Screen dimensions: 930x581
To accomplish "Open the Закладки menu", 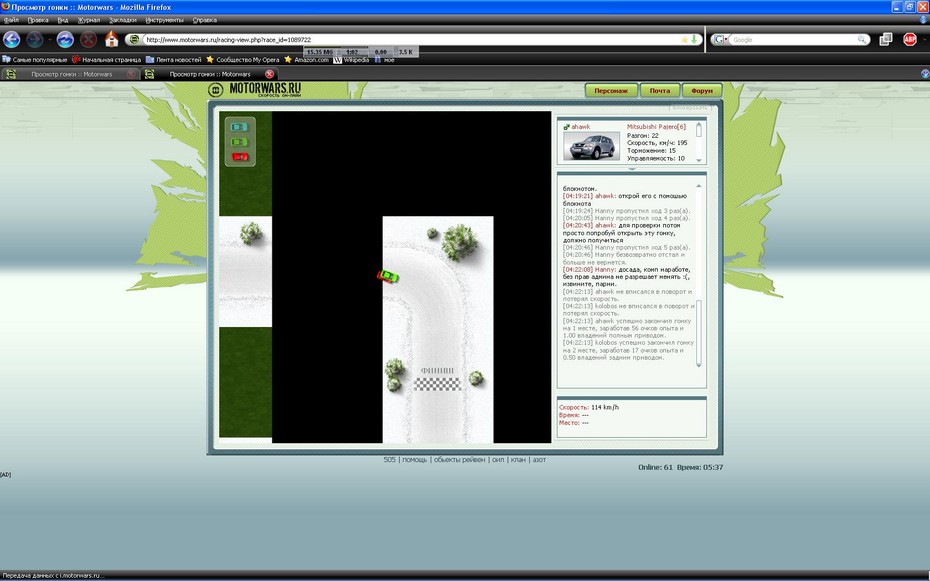I will tap(123, 20).
